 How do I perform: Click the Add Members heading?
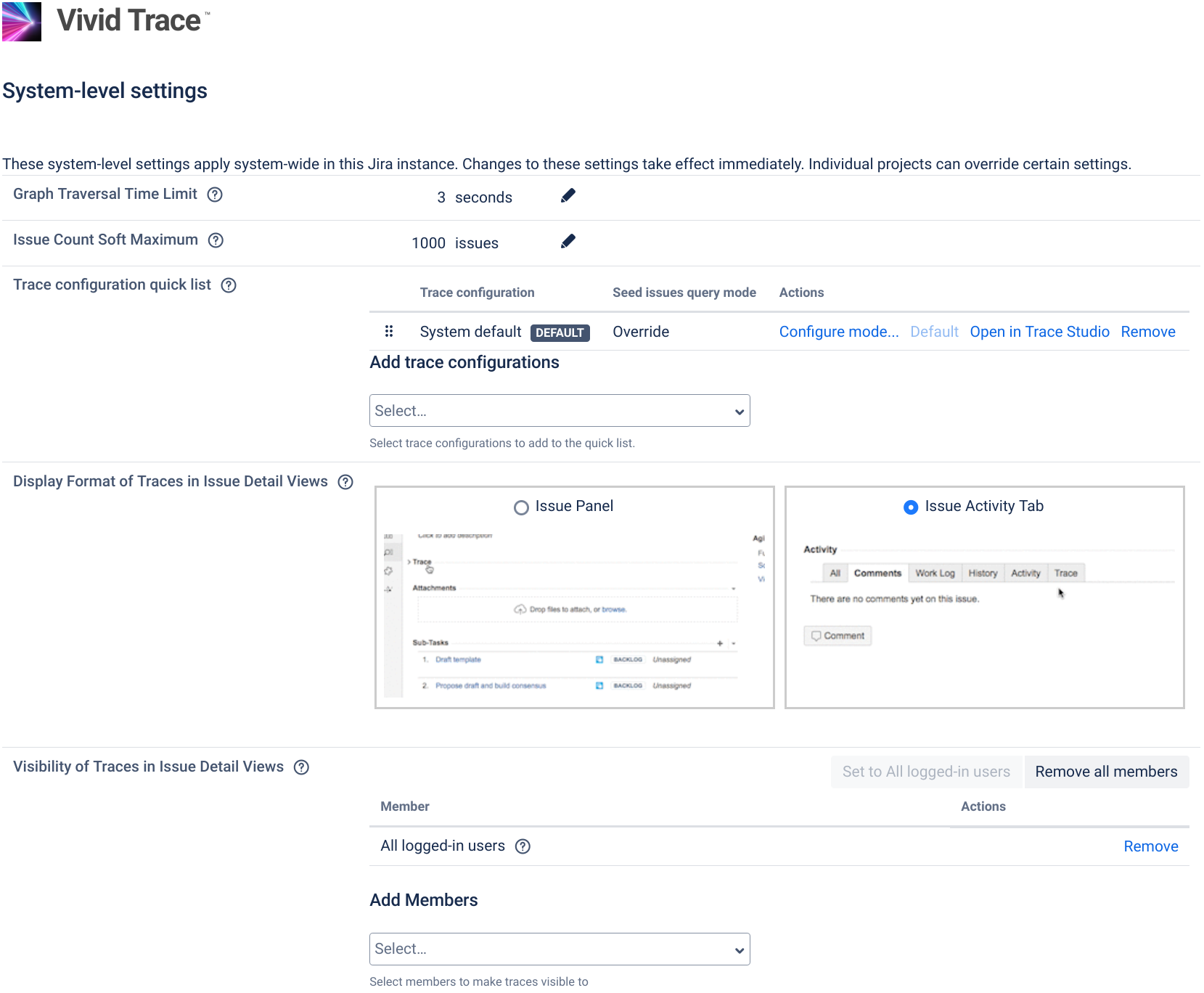(x=424, y=900)
